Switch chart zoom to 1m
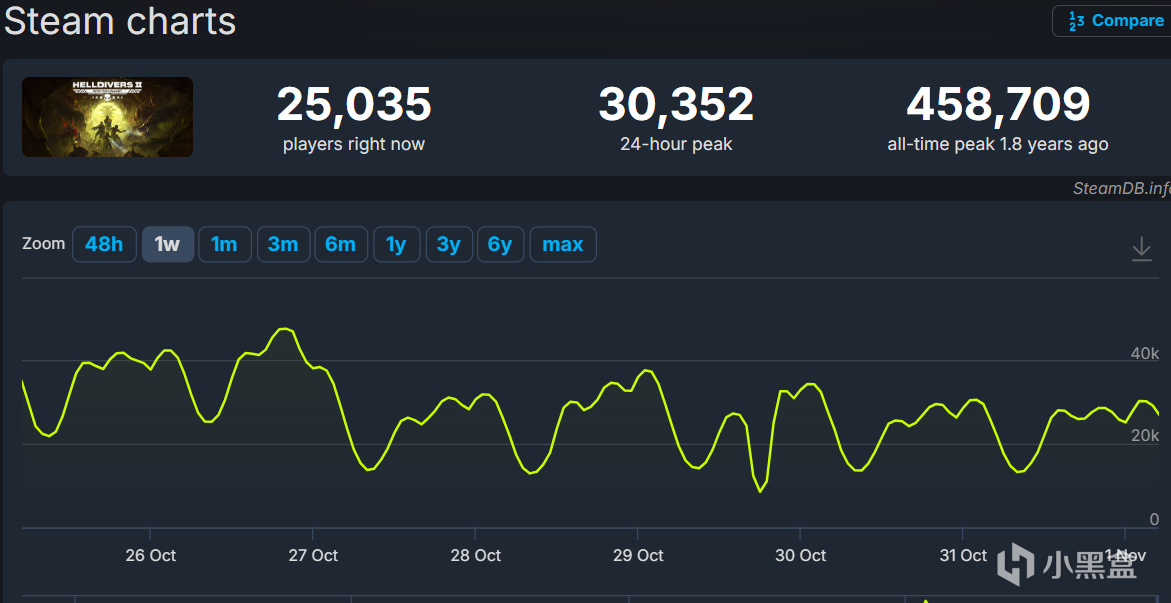The image size is (1171, 603). tap(225, 244)
